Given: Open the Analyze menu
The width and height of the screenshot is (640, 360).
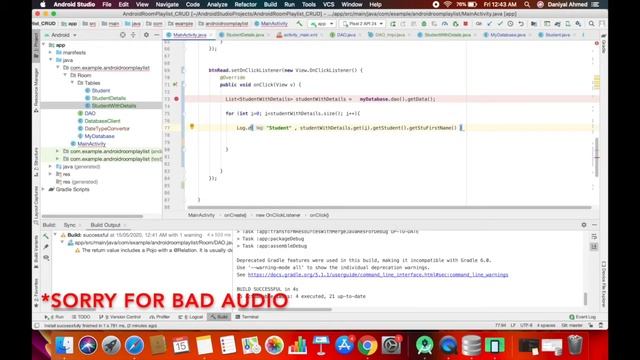Looking at the screenshot, I should pos(217,4).
